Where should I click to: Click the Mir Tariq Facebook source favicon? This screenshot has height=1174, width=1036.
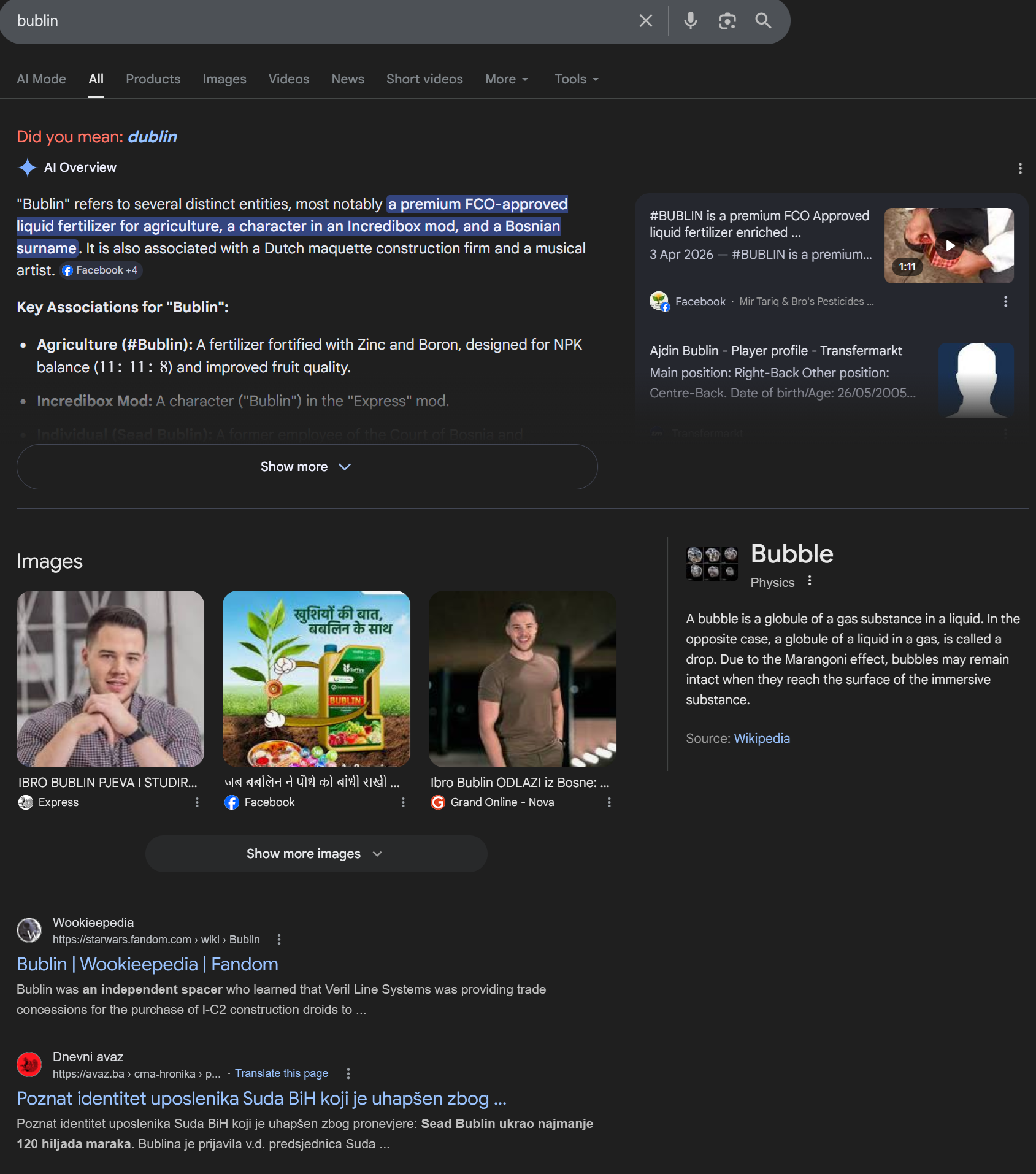point(659,301)
